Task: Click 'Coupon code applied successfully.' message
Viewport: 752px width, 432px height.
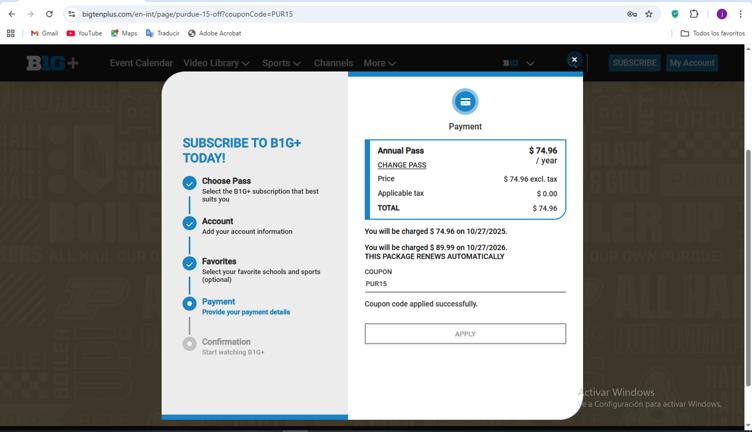Action: 421,304
